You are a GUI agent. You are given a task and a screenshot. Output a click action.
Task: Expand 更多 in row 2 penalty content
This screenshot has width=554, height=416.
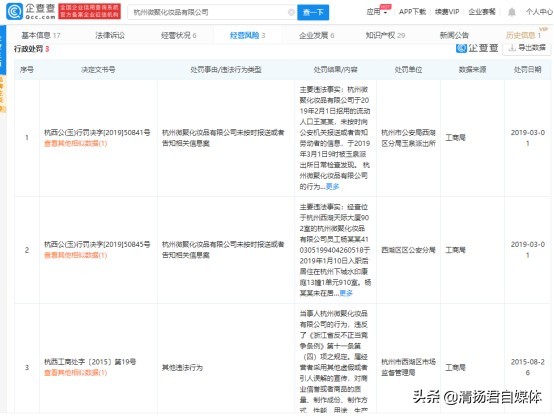[x=346, y=293]
